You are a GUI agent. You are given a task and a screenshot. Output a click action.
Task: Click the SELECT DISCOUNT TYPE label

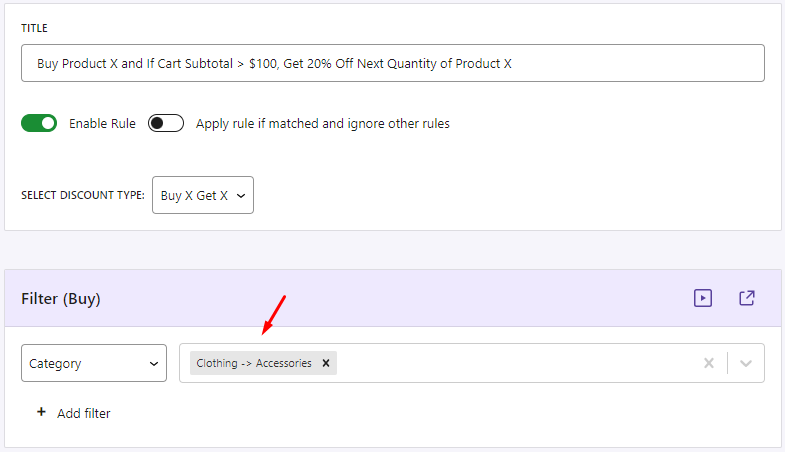point(83,195)
